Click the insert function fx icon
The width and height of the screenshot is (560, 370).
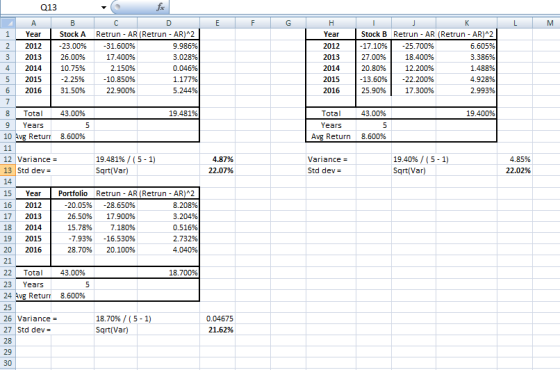[x=160, y=7]
